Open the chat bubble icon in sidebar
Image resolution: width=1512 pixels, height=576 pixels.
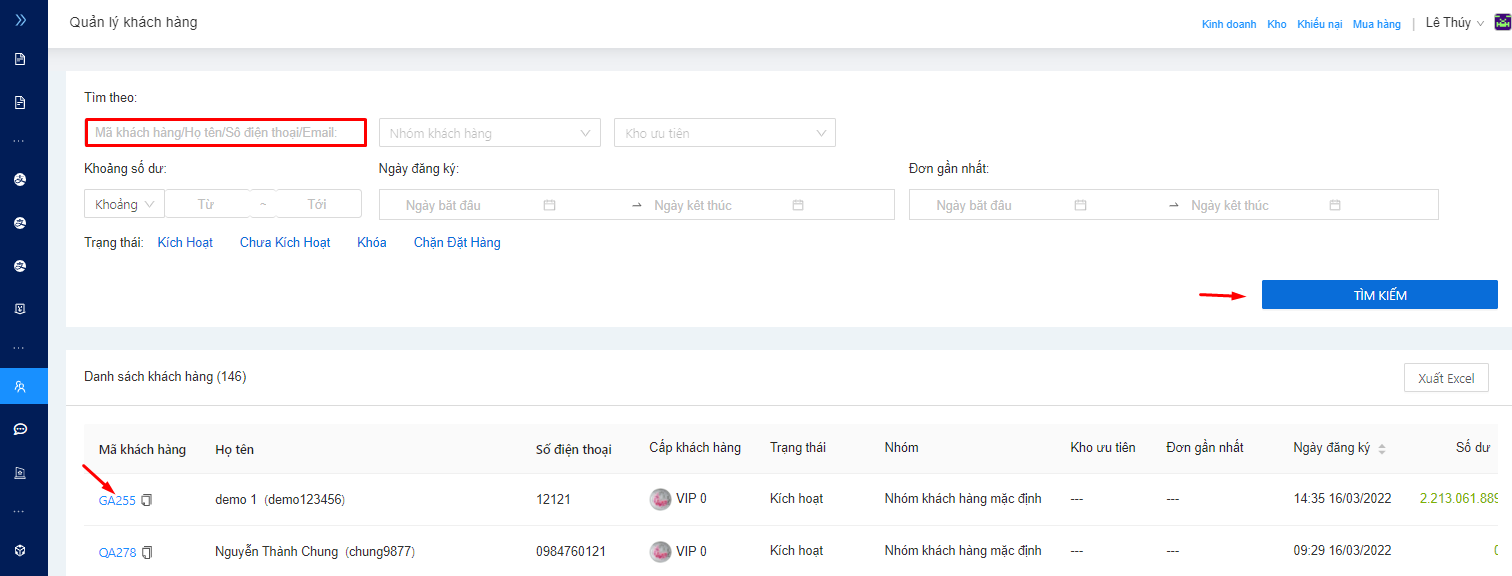tap(20, 429)
